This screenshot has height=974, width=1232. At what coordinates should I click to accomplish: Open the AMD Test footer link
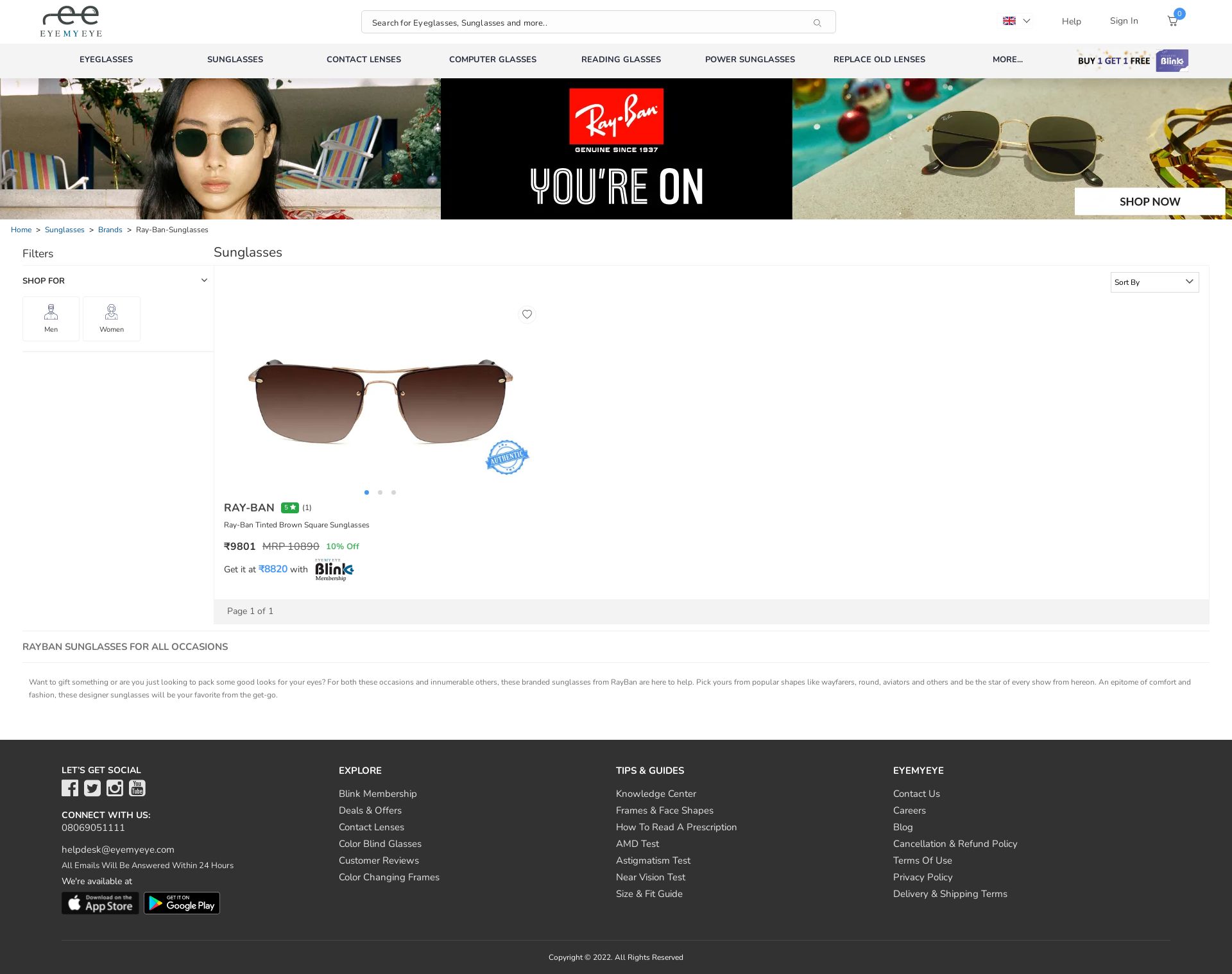point(638,844)
